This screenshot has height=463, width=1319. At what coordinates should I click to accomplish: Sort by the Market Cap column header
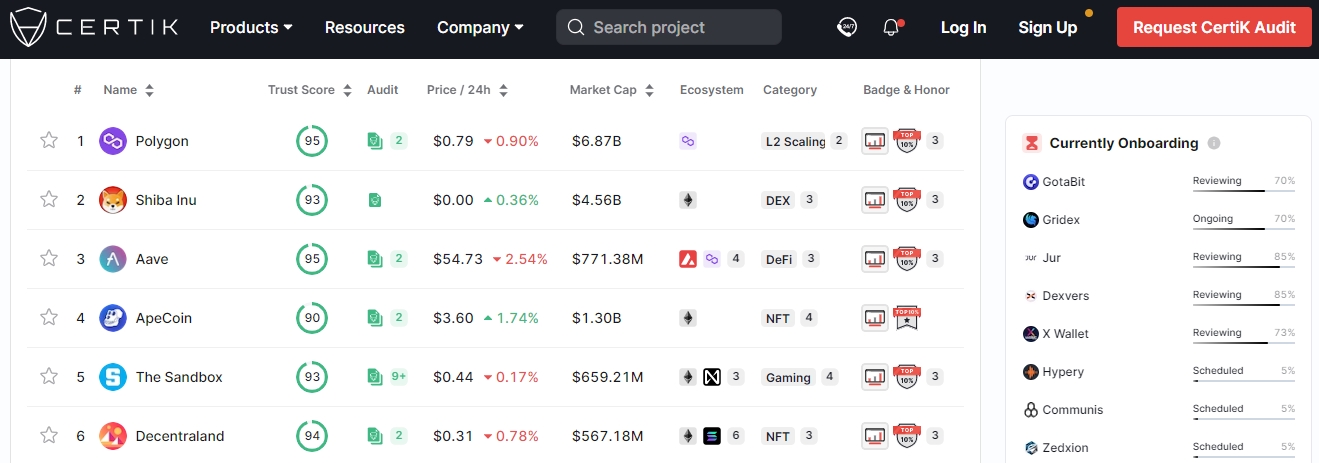611,90
